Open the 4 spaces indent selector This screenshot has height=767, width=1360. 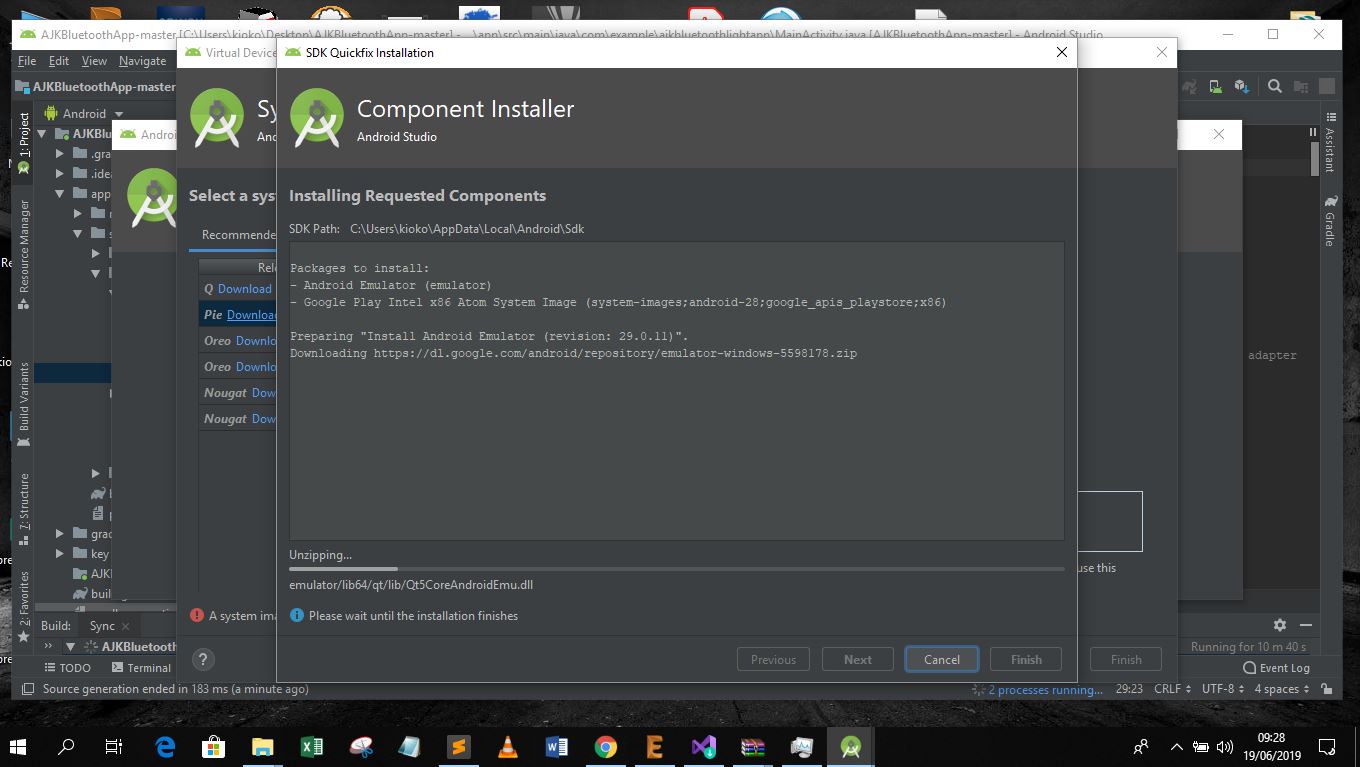click(x=1282, y=689)
